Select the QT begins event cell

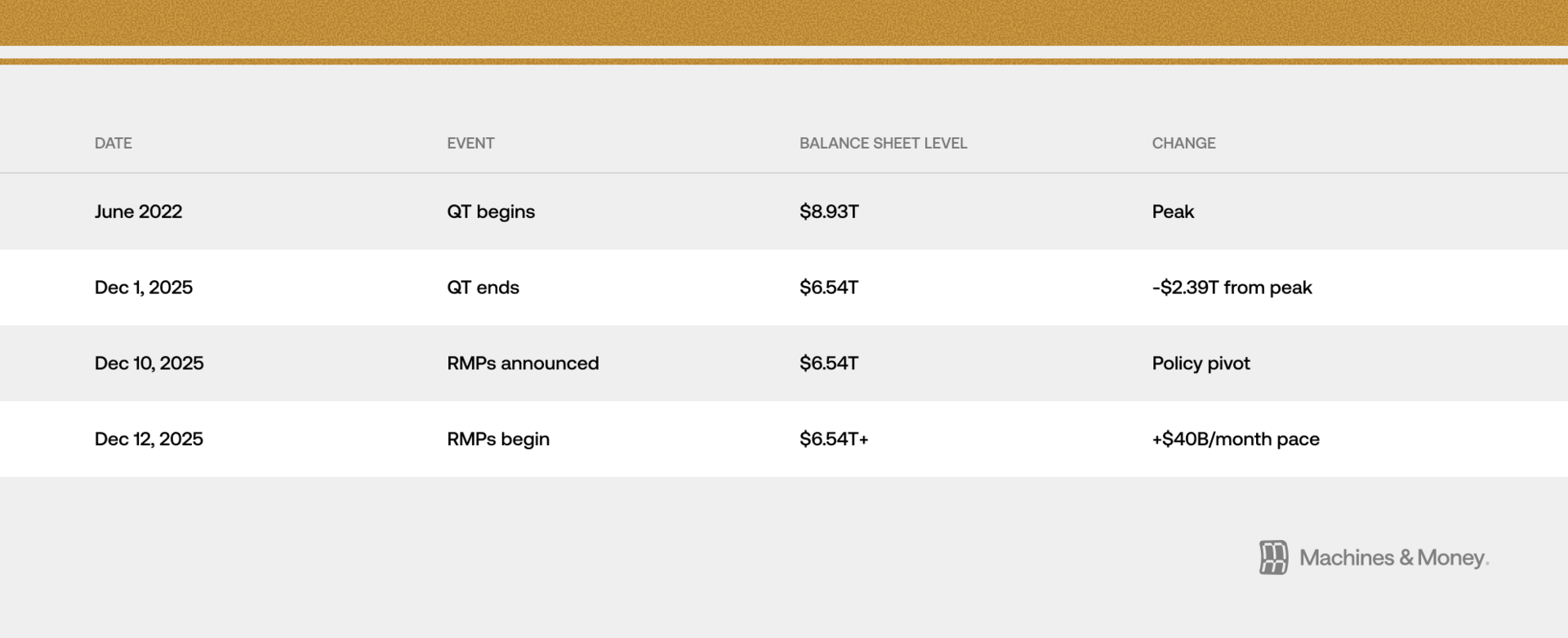pos(491,212)
